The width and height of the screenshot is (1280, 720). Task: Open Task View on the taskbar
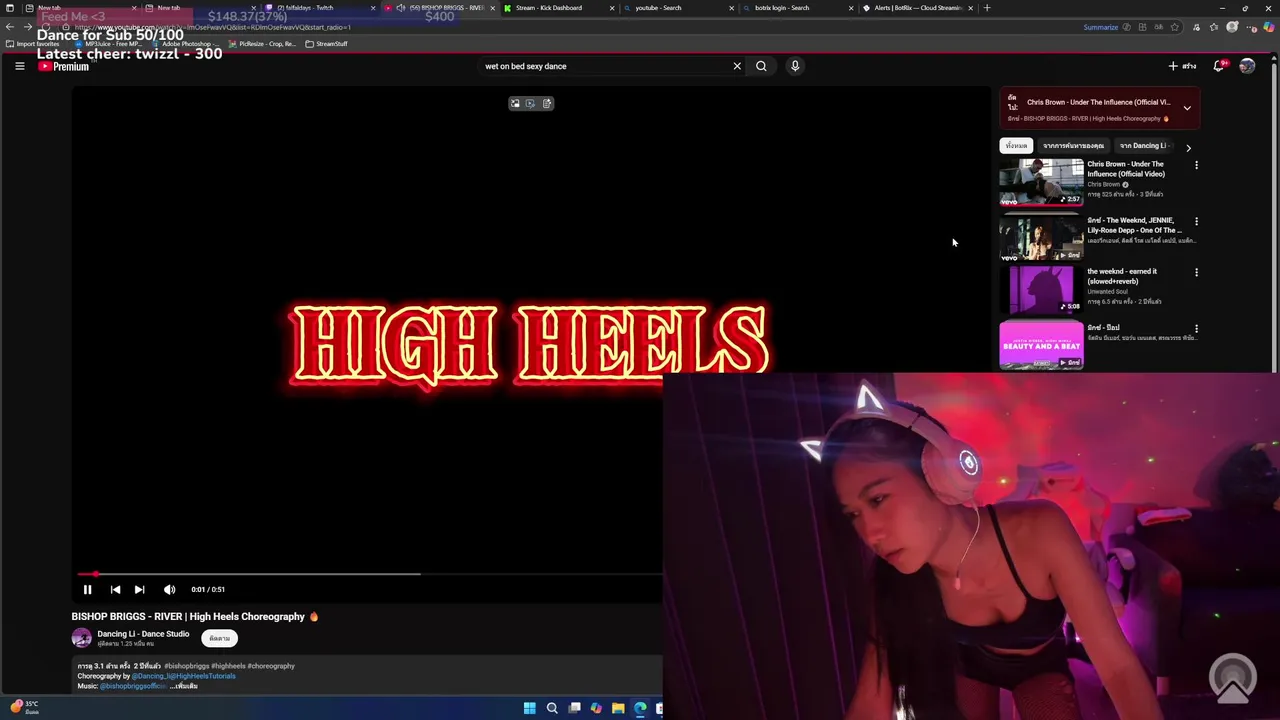point(574,708)
